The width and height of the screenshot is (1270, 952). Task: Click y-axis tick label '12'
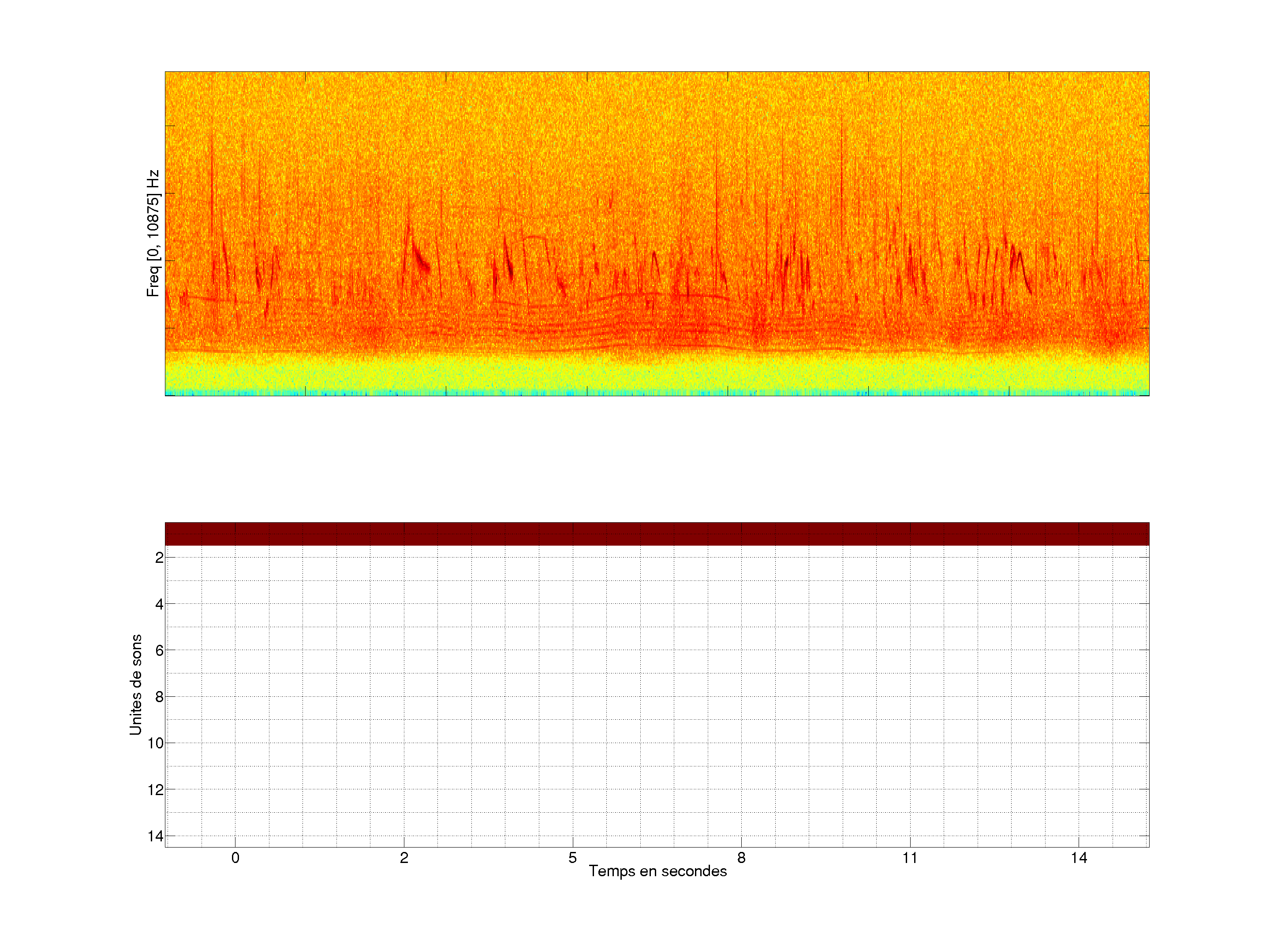pos(156,790)
